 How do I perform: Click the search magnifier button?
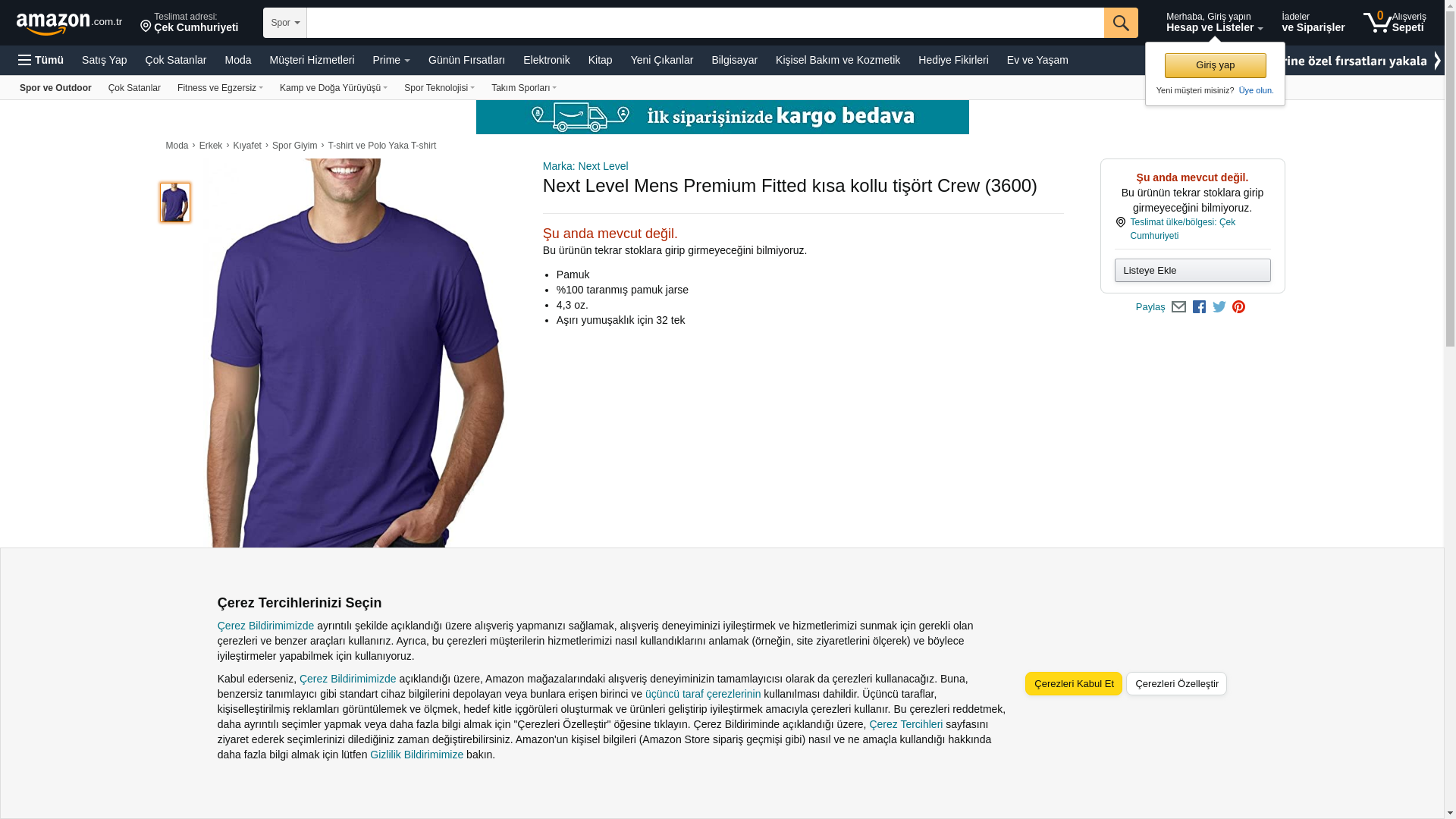pos(1121,23)
